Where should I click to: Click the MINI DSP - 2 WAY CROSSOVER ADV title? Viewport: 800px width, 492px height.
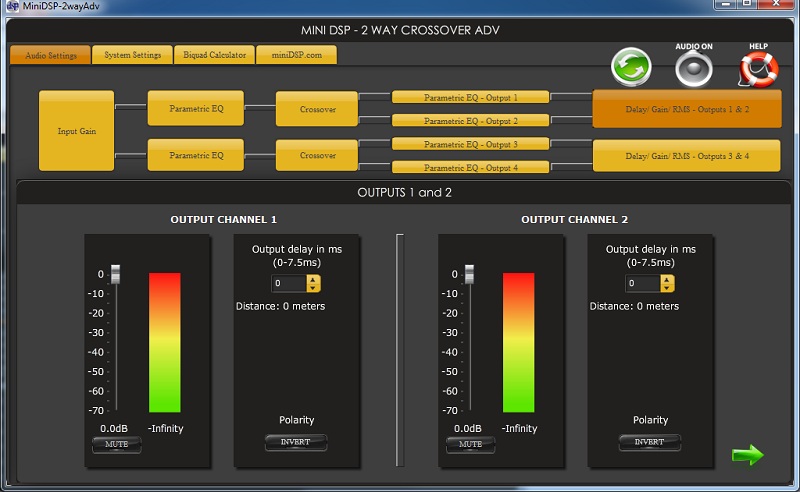pyautogui.click(x=400, y=30)
